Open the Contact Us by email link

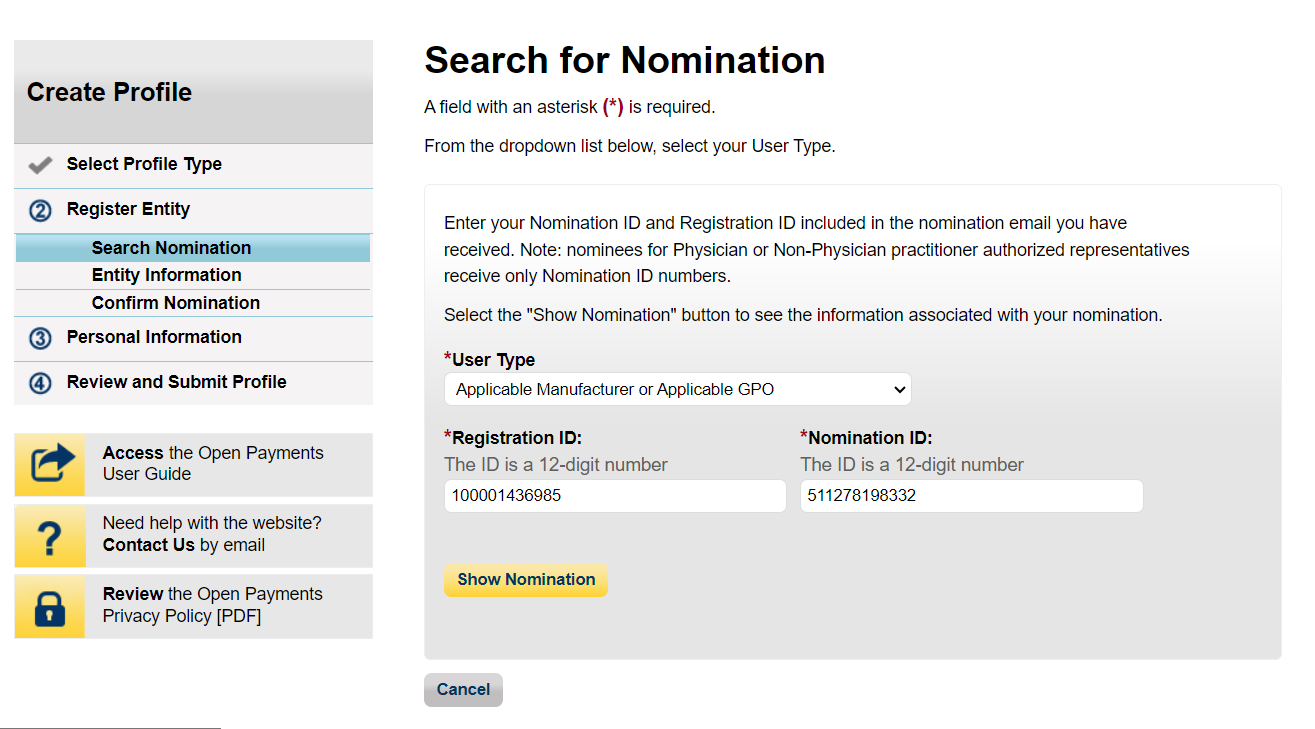pos(149,545)
